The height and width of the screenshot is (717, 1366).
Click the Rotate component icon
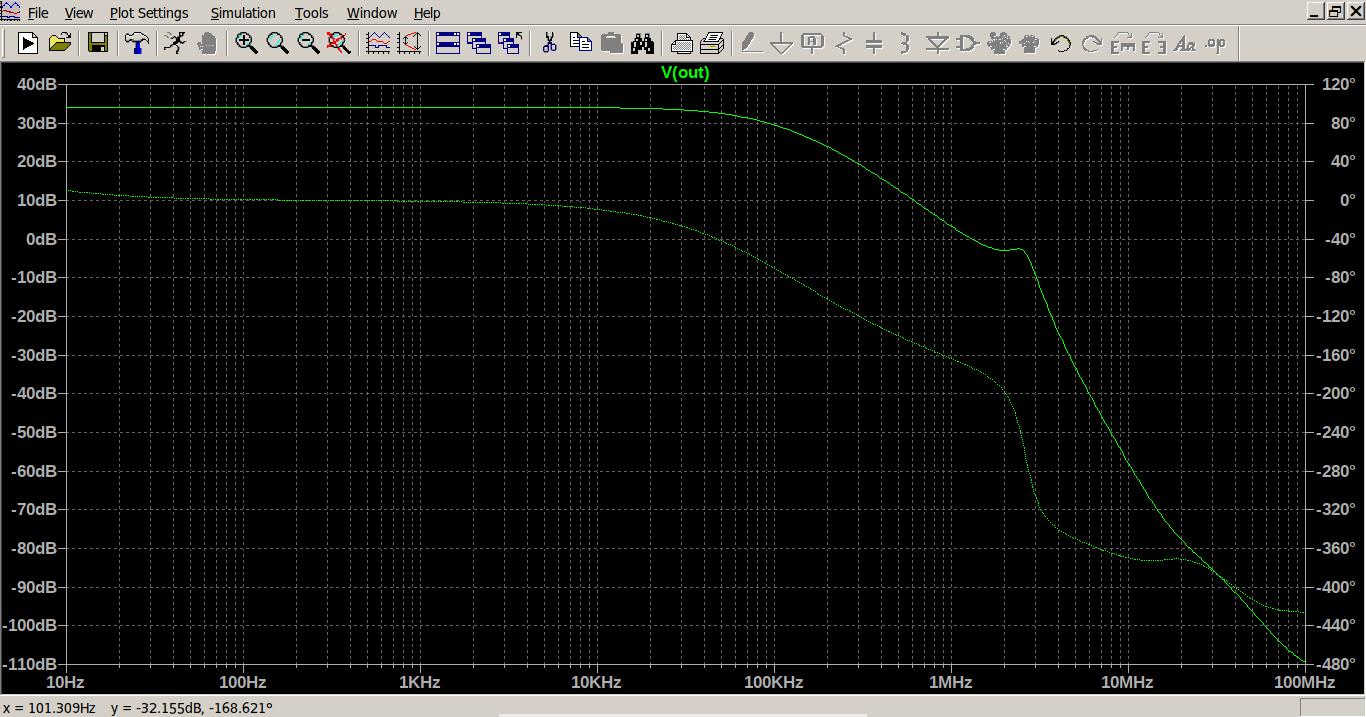pyautogui.click(x=1123, y=43)
